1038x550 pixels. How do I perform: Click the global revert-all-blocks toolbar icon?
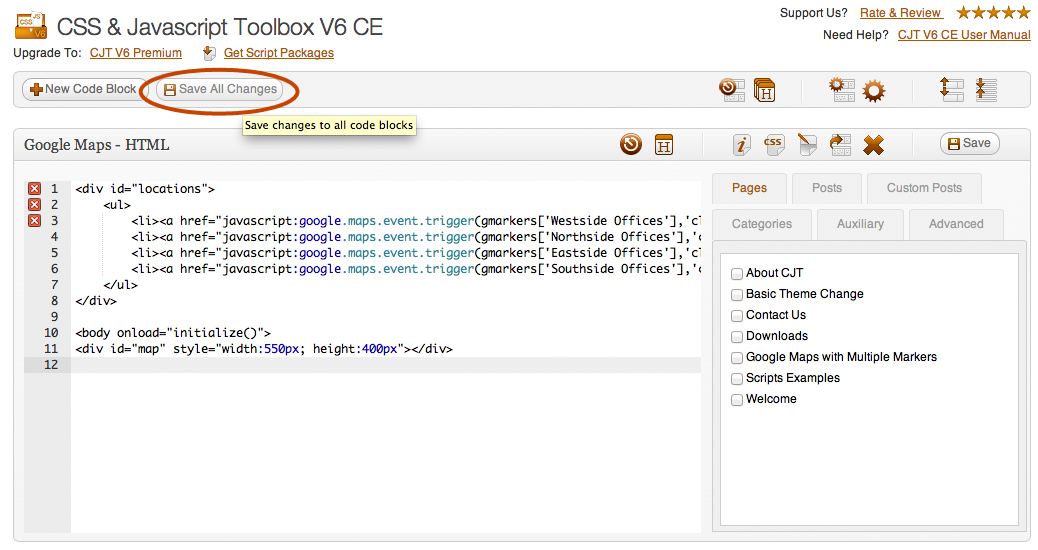pyautogui.click(x=732, y=90)
